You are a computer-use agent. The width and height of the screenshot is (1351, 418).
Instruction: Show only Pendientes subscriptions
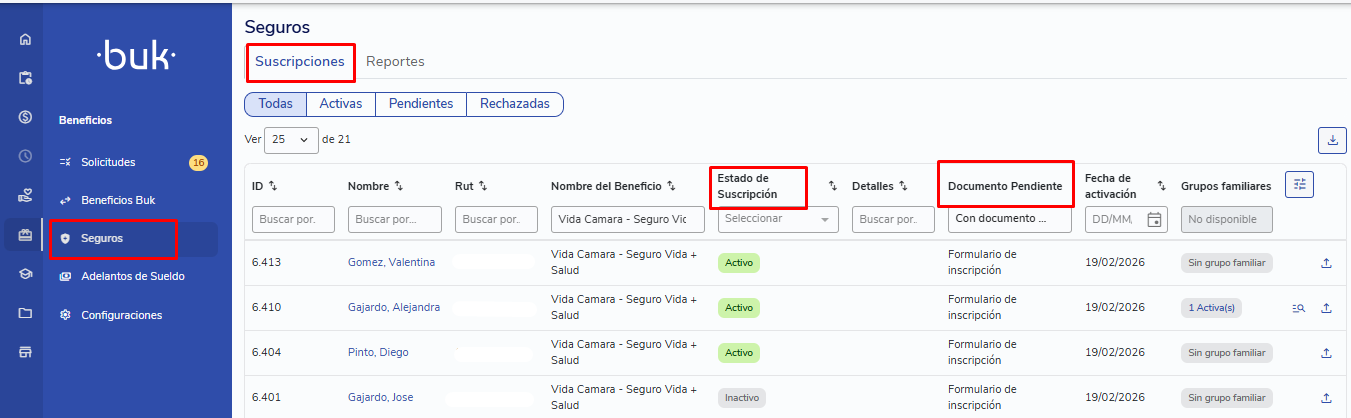(420, 104)
